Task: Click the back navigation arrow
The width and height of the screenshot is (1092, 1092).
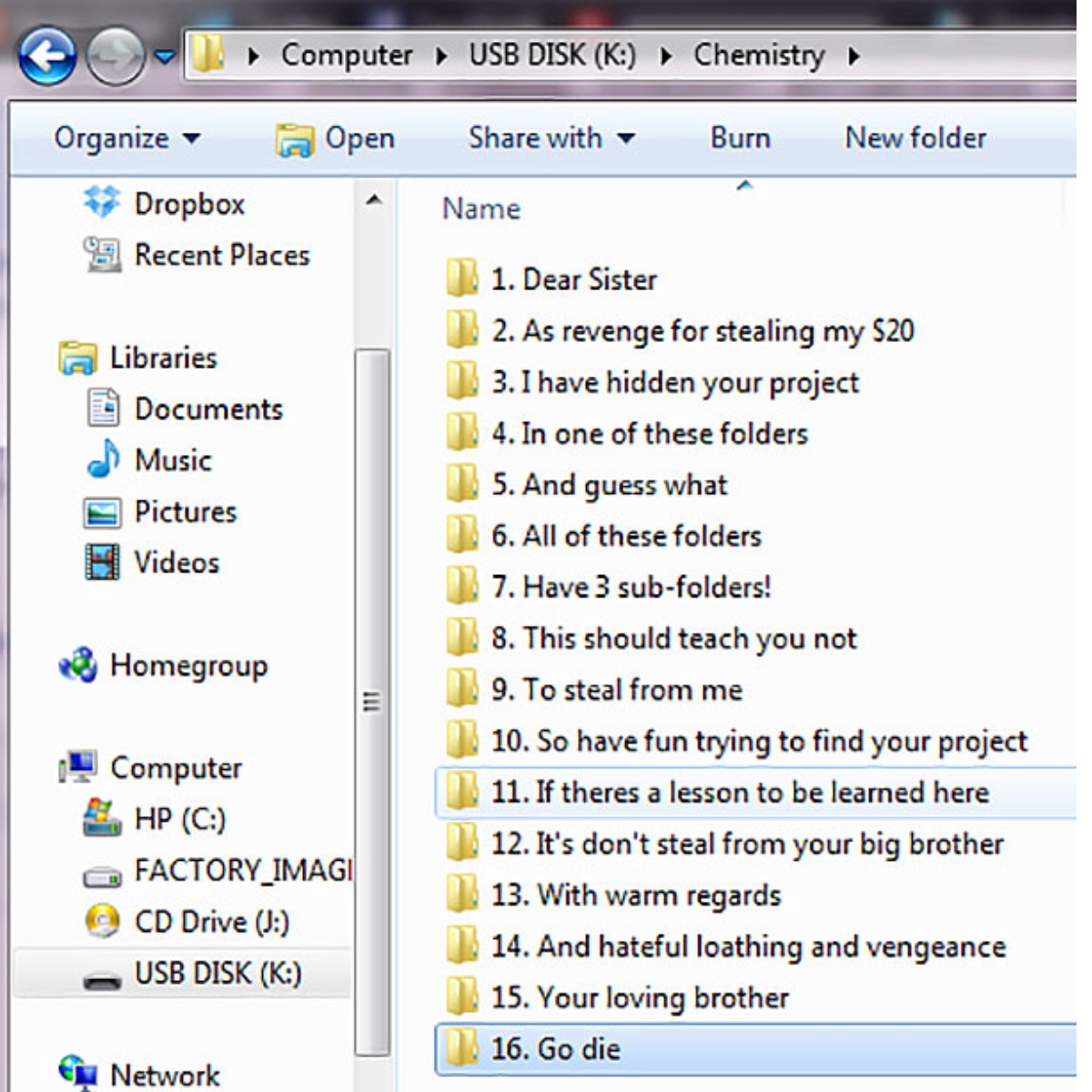Action: pyautogui.click(x=47, y=56)
